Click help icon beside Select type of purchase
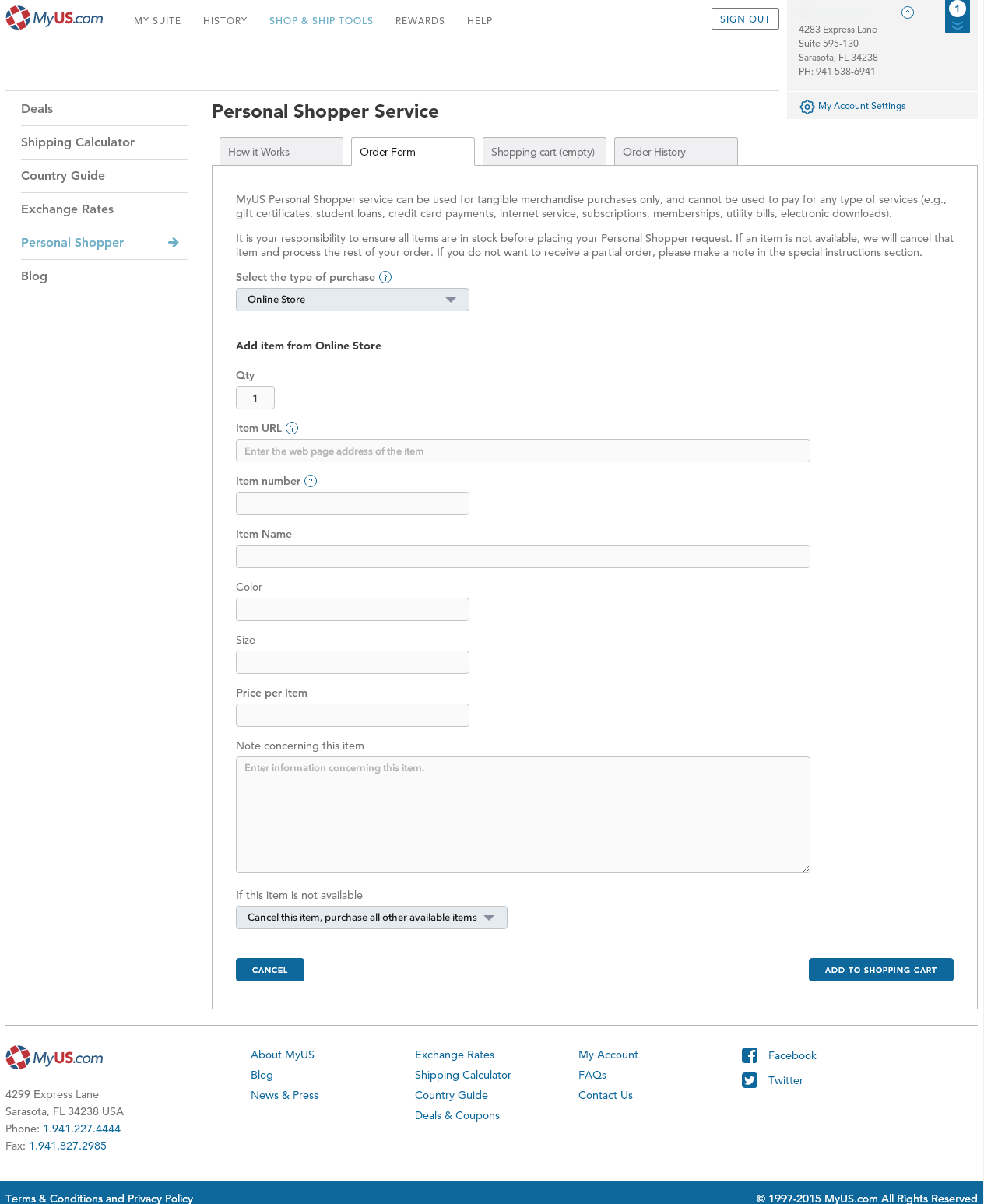This screenshot has width=984, height=1204. (x=385, y=277)
